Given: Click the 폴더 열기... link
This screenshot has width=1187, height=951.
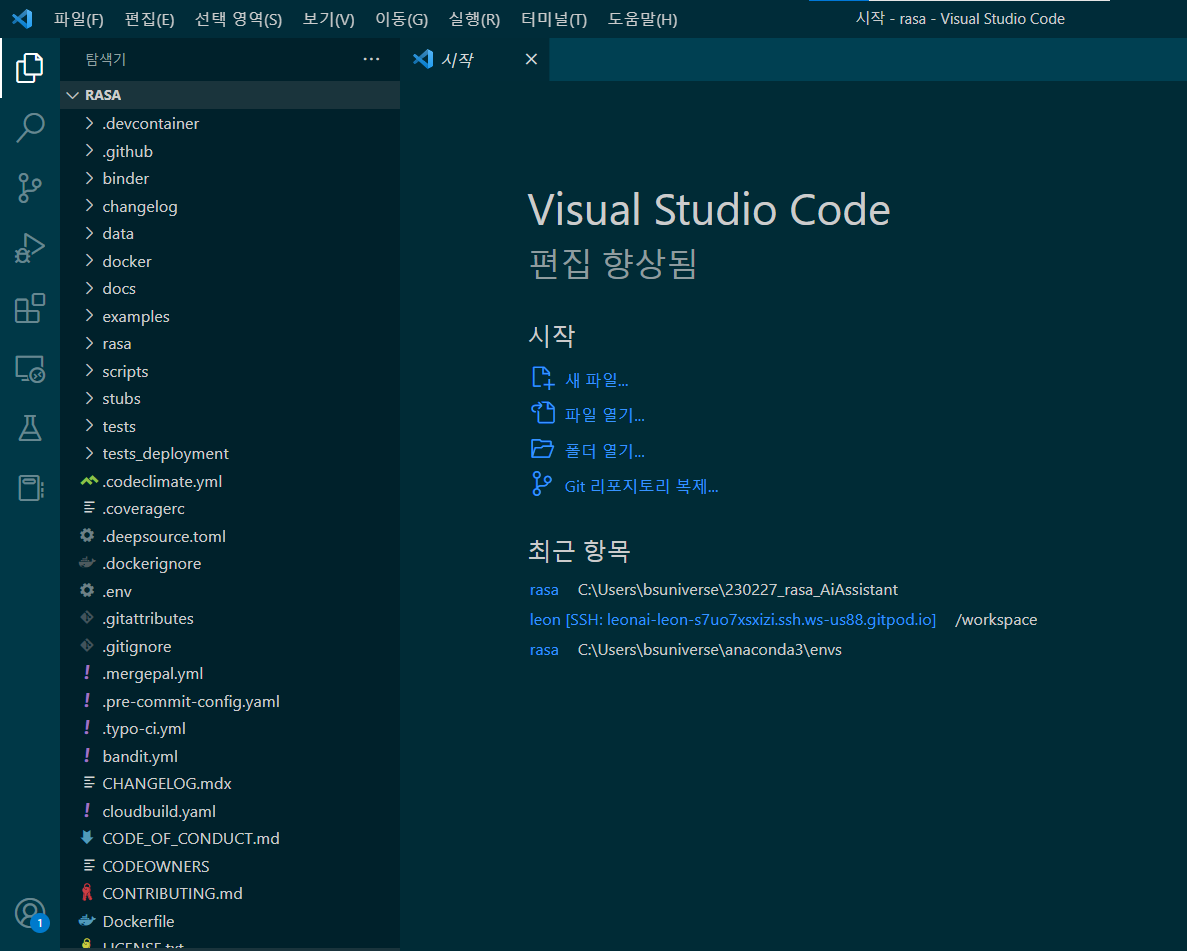Looking at the screenshot, I should pos(605,451).
